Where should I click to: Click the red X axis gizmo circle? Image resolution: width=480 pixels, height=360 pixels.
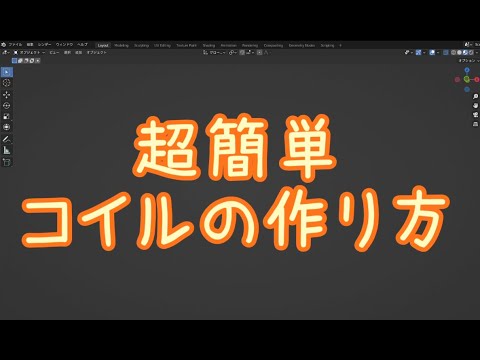pos(477,79)
